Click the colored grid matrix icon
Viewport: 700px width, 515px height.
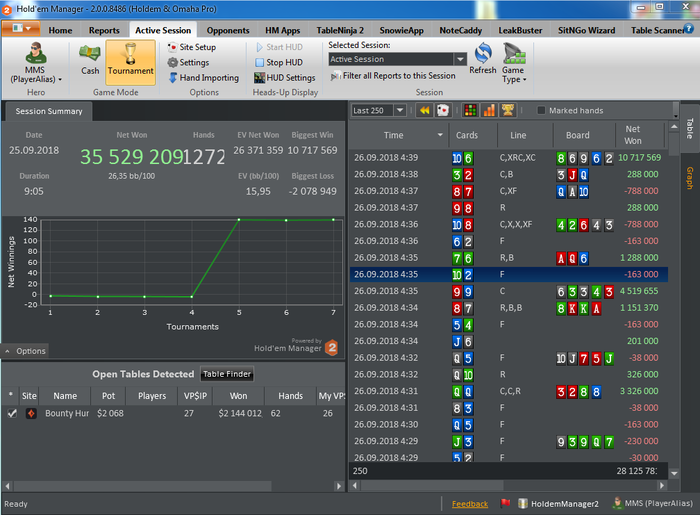tap(470, 110)
